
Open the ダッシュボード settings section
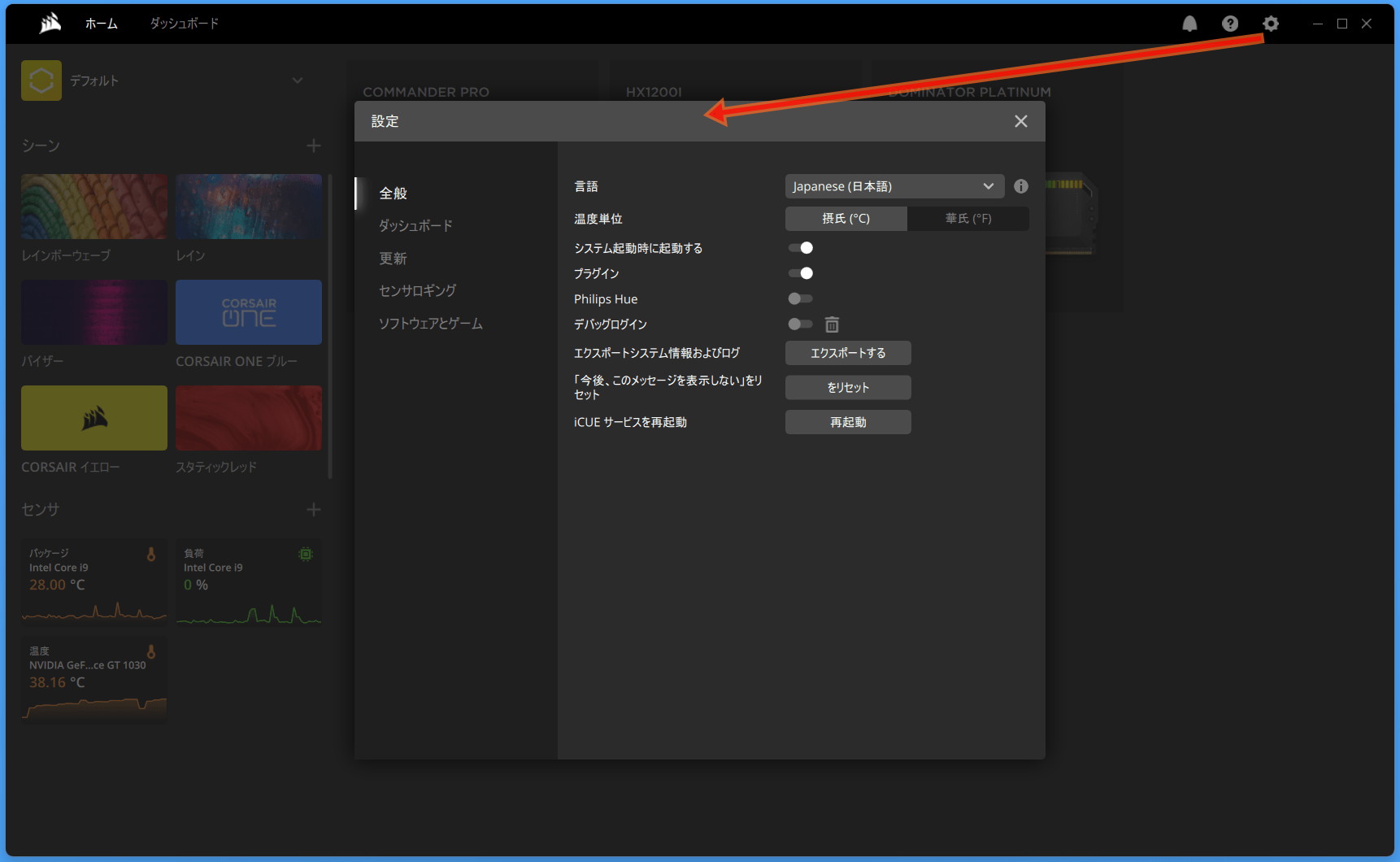(415, 226)
